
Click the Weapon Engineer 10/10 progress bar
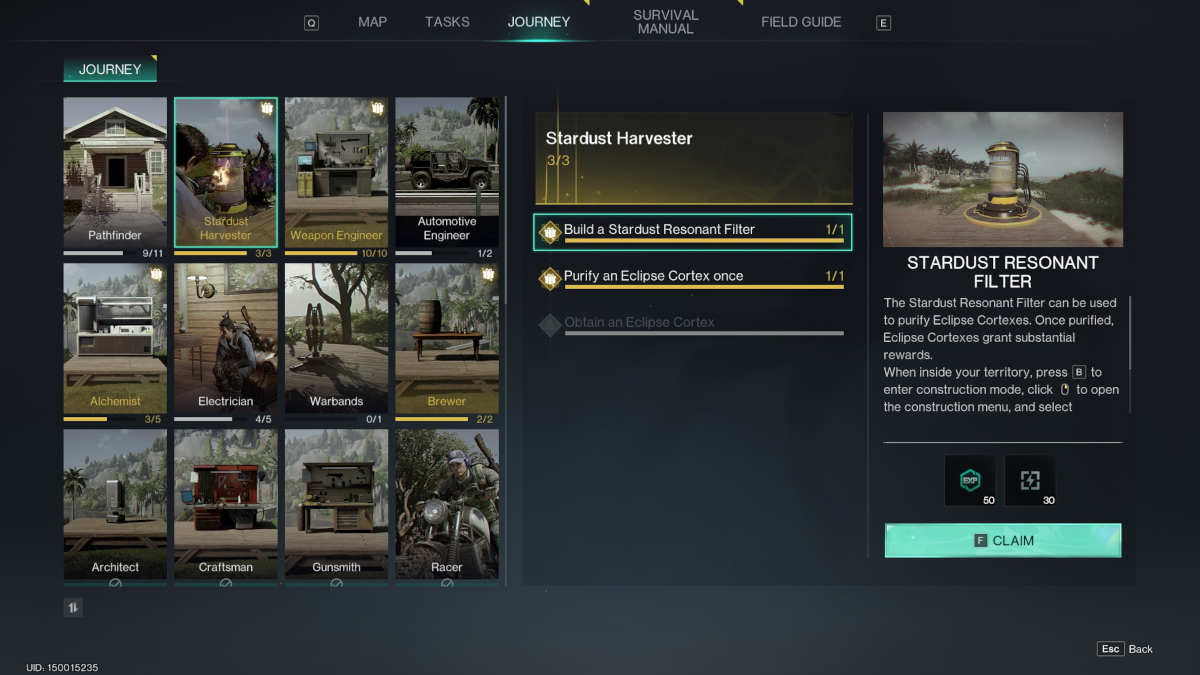321,254
